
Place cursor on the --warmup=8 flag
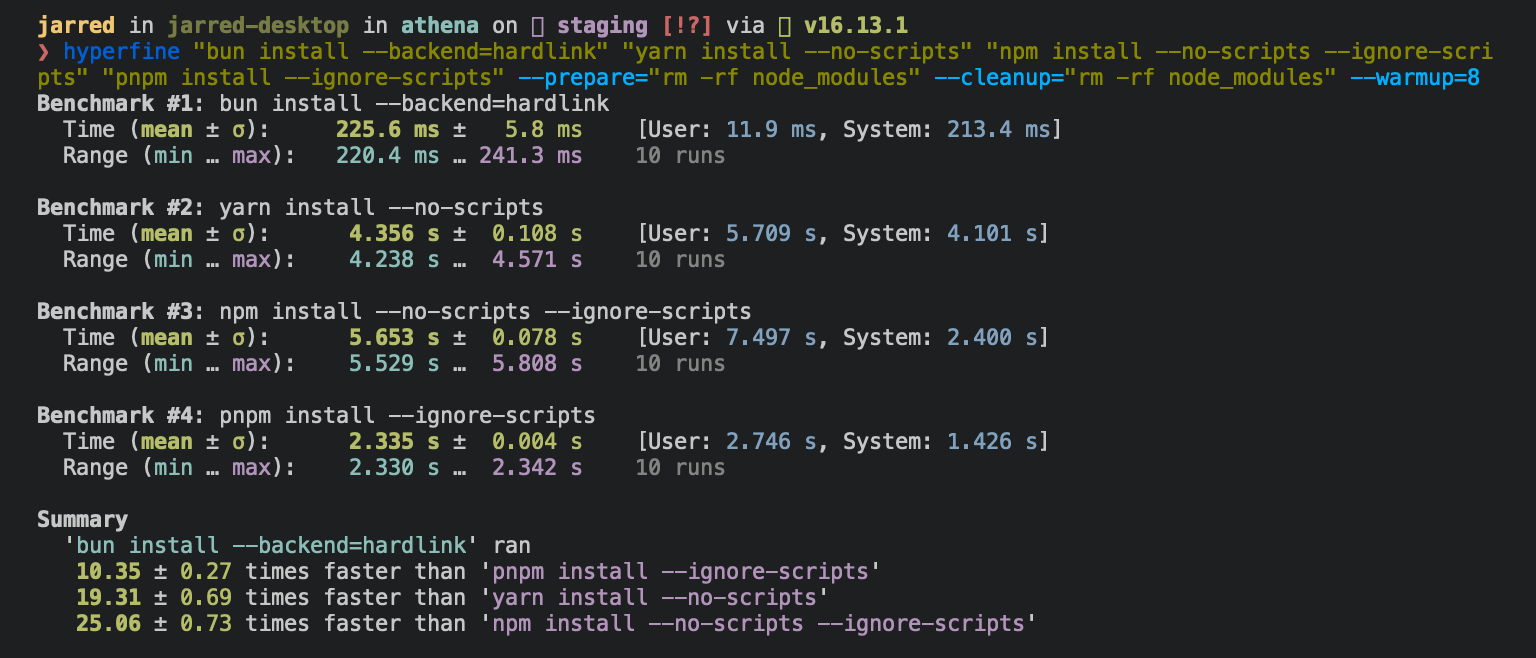[1415, 77]
